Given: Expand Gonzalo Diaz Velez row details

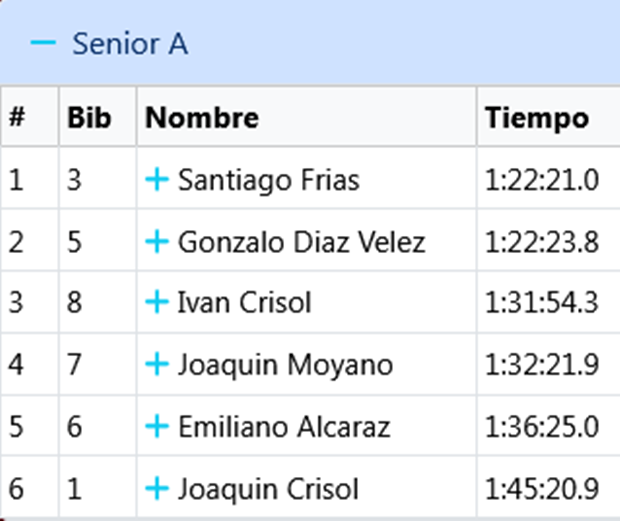Looking at the screenshot, I should click(156, 242).
